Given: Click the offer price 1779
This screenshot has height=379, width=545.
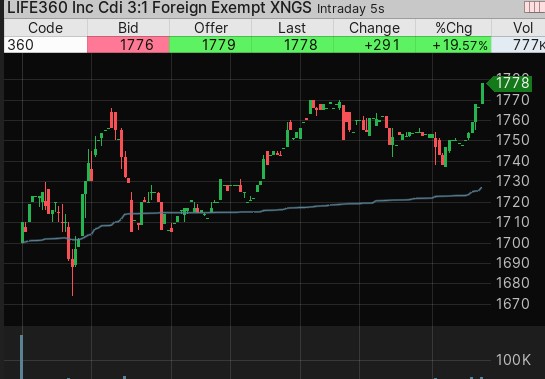Looking at the screenshot, I should 210,45.
